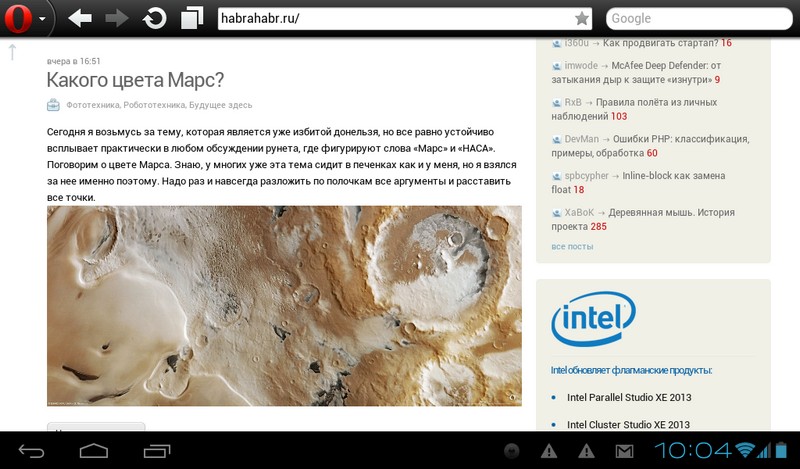This screenshot has width=800, height=469.
Task: Click user icon beside XaBoK
Action: pyautogui.click(x=557, y=213)
